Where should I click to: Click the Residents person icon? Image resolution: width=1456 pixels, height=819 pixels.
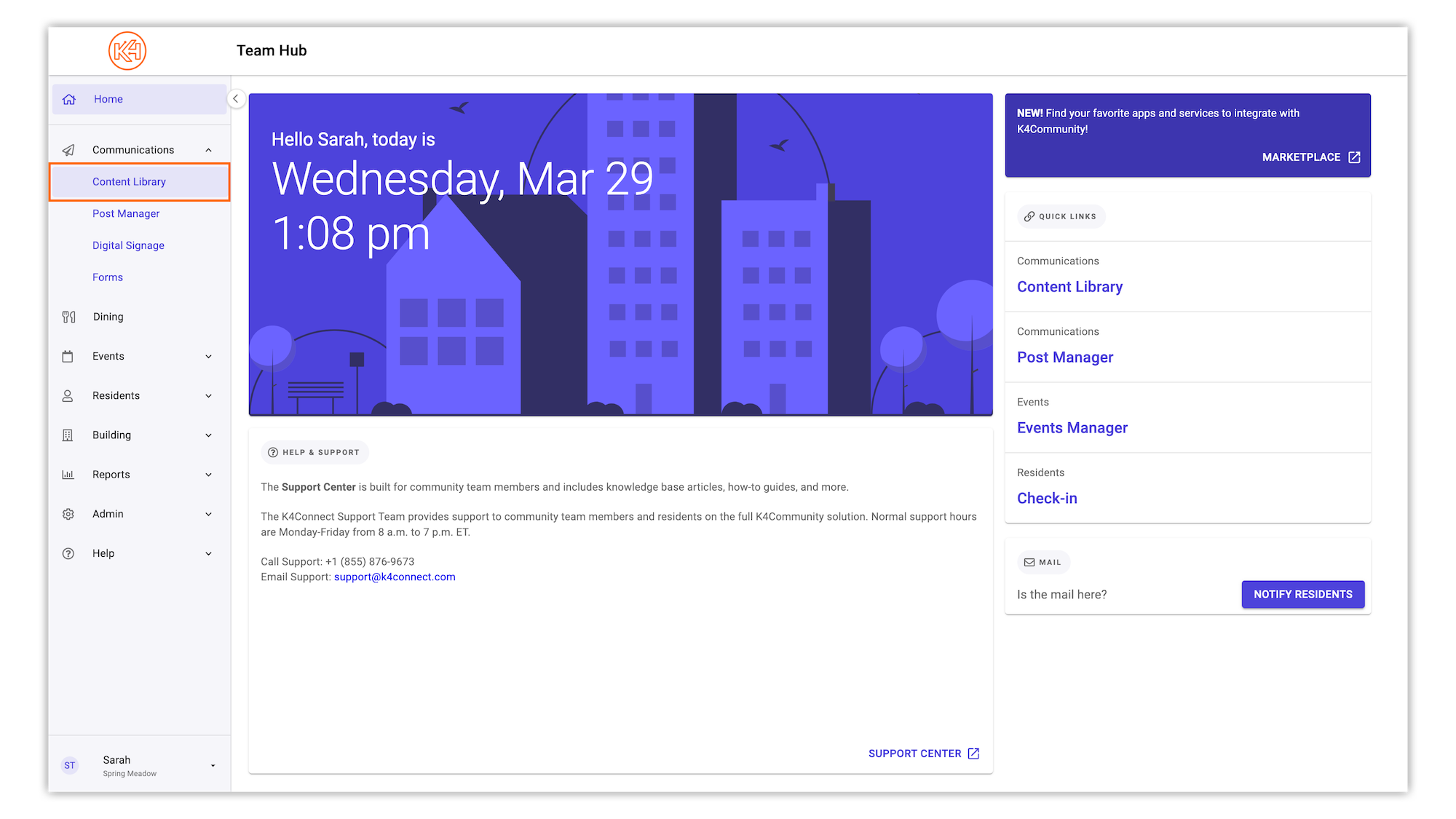click(x=68, y=395)
